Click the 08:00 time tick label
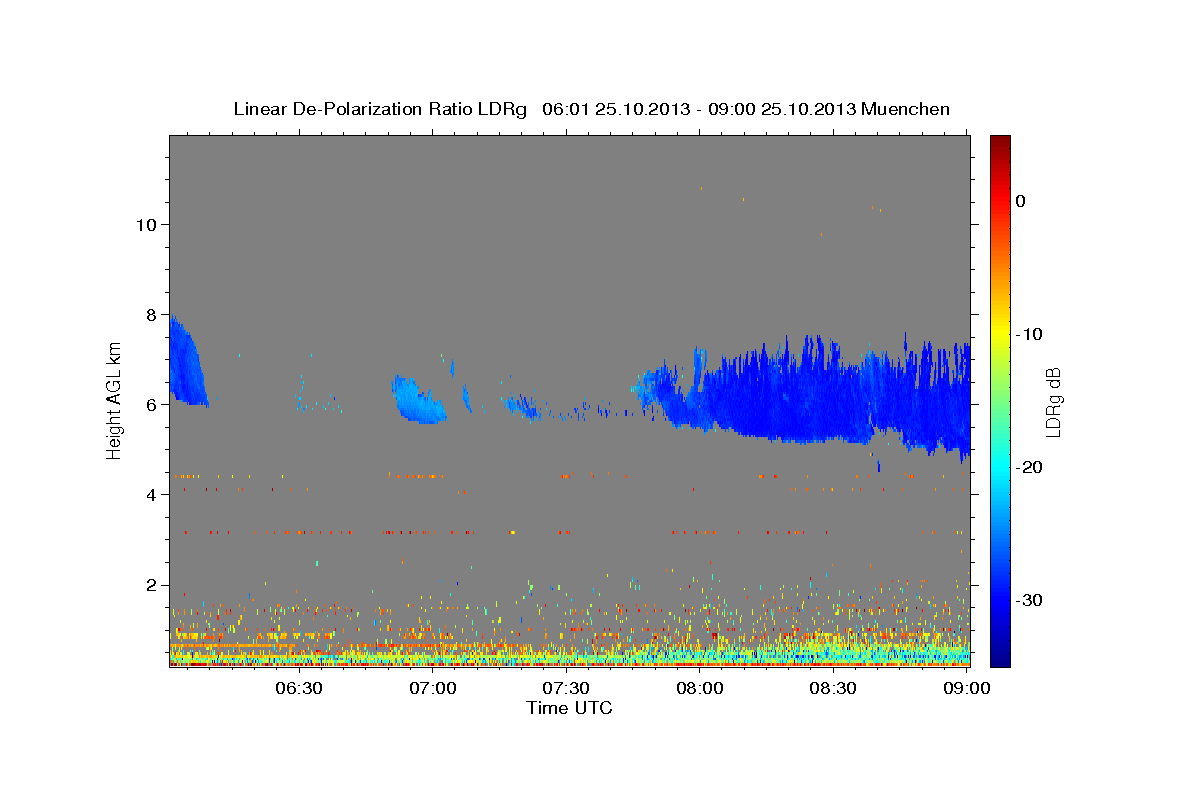1200x800 pixels. [700, 688]
